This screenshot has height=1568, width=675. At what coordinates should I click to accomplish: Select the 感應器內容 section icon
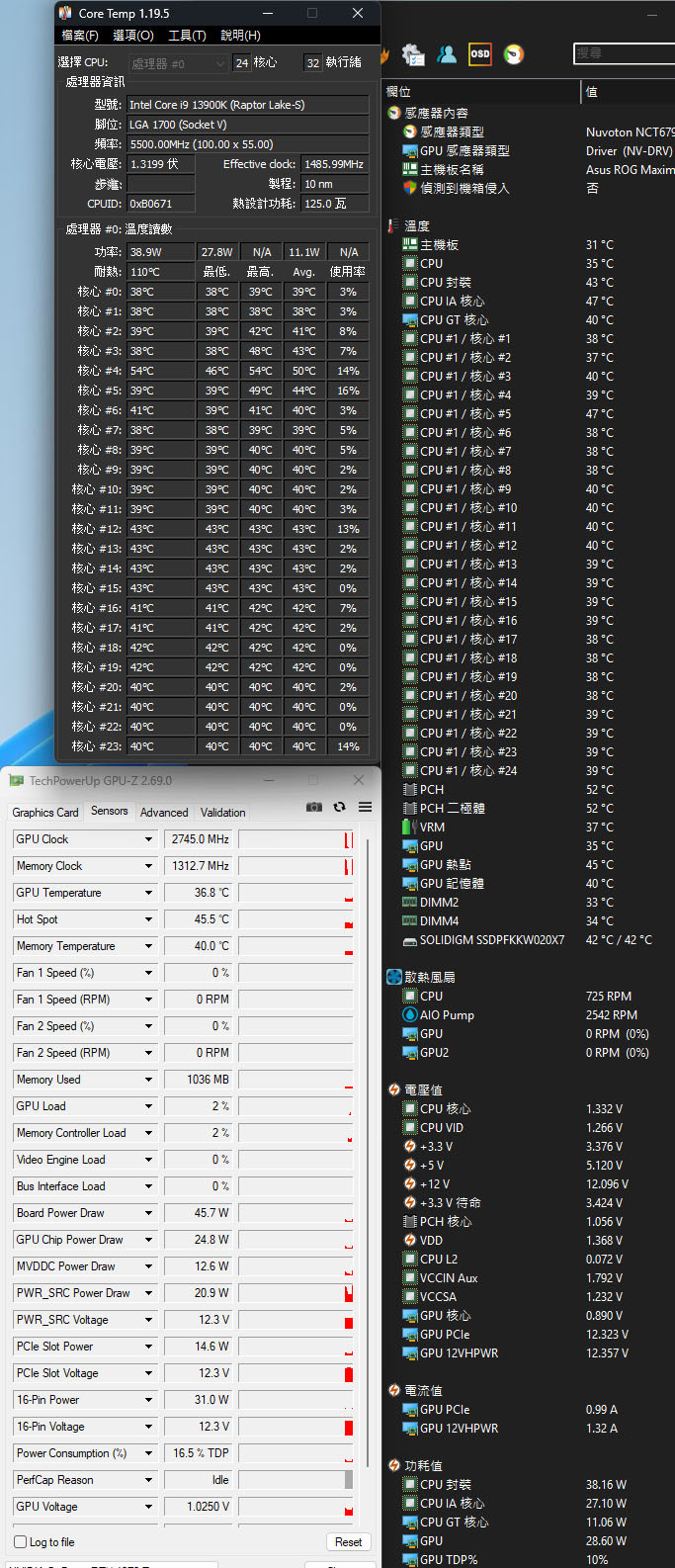click(394, 113)
